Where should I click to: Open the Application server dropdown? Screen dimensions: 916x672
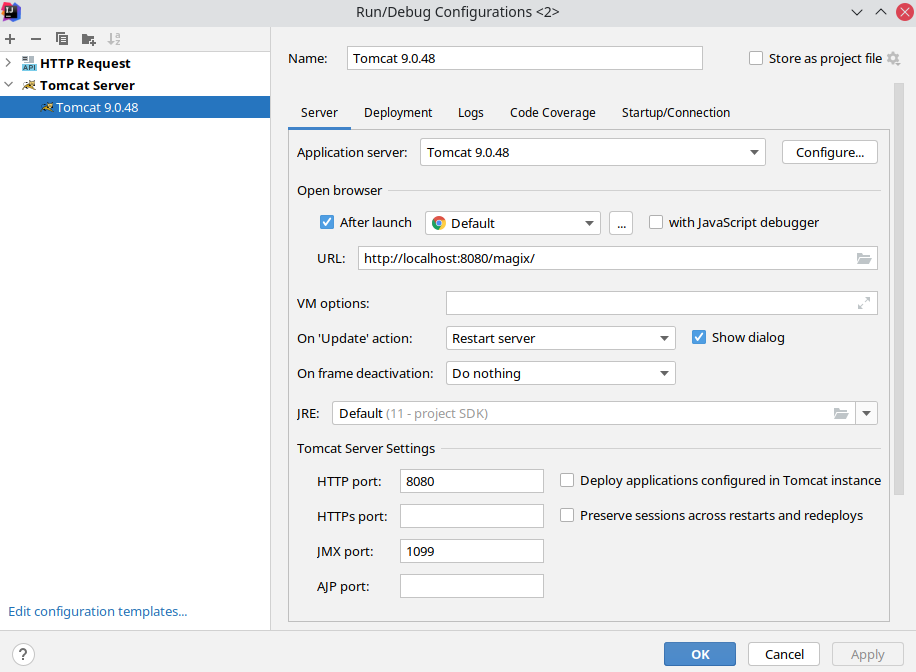(592, 153)
